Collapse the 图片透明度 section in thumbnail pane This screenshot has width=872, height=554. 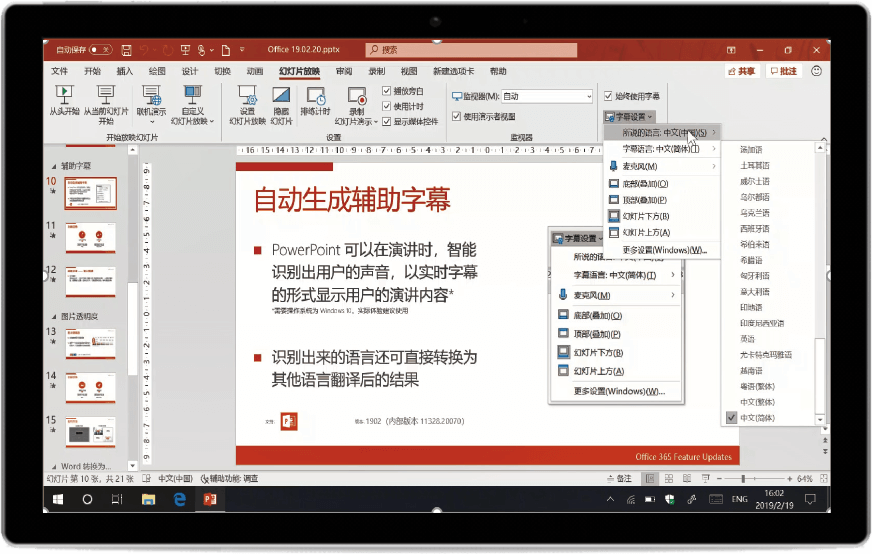pyautogui.click(x=54, y=316)
